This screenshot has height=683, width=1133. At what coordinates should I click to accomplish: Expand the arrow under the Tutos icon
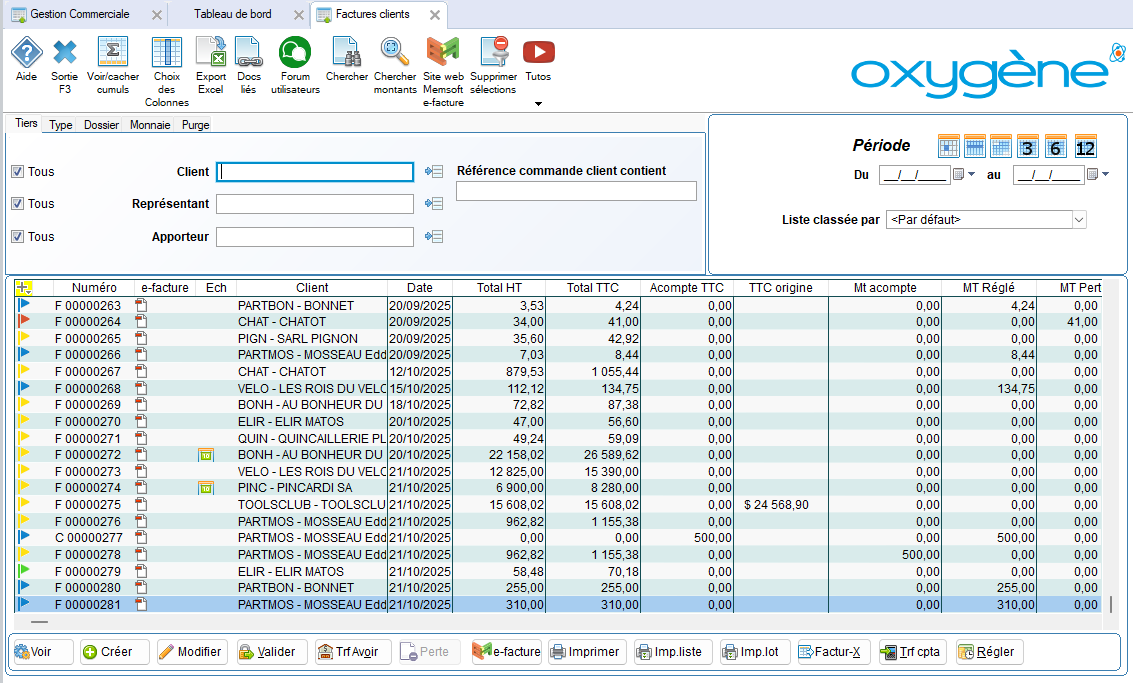click(x=538, y=104)
